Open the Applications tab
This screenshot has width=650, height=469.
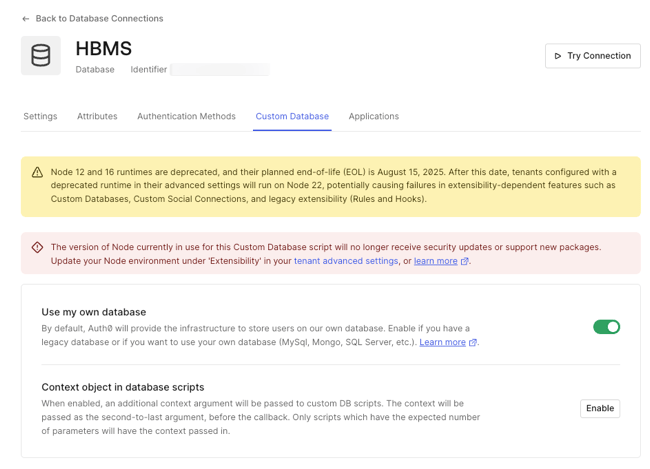tap(374, 116)
